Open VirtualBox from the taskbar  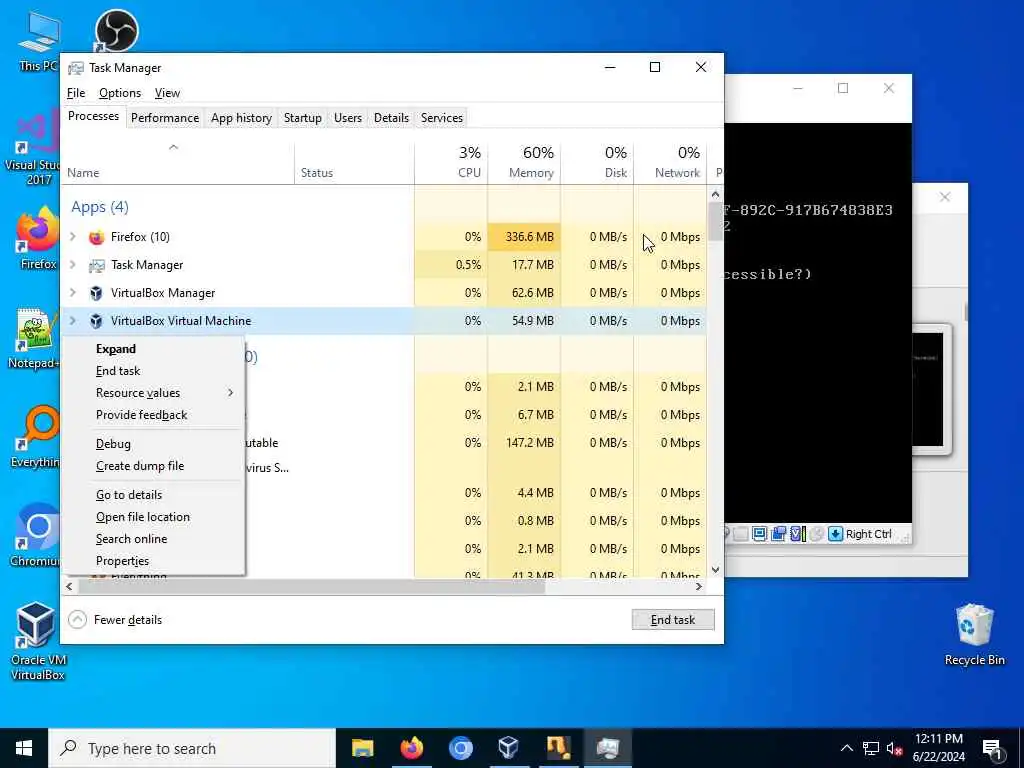pyautogui.click(x=509, y=748)
